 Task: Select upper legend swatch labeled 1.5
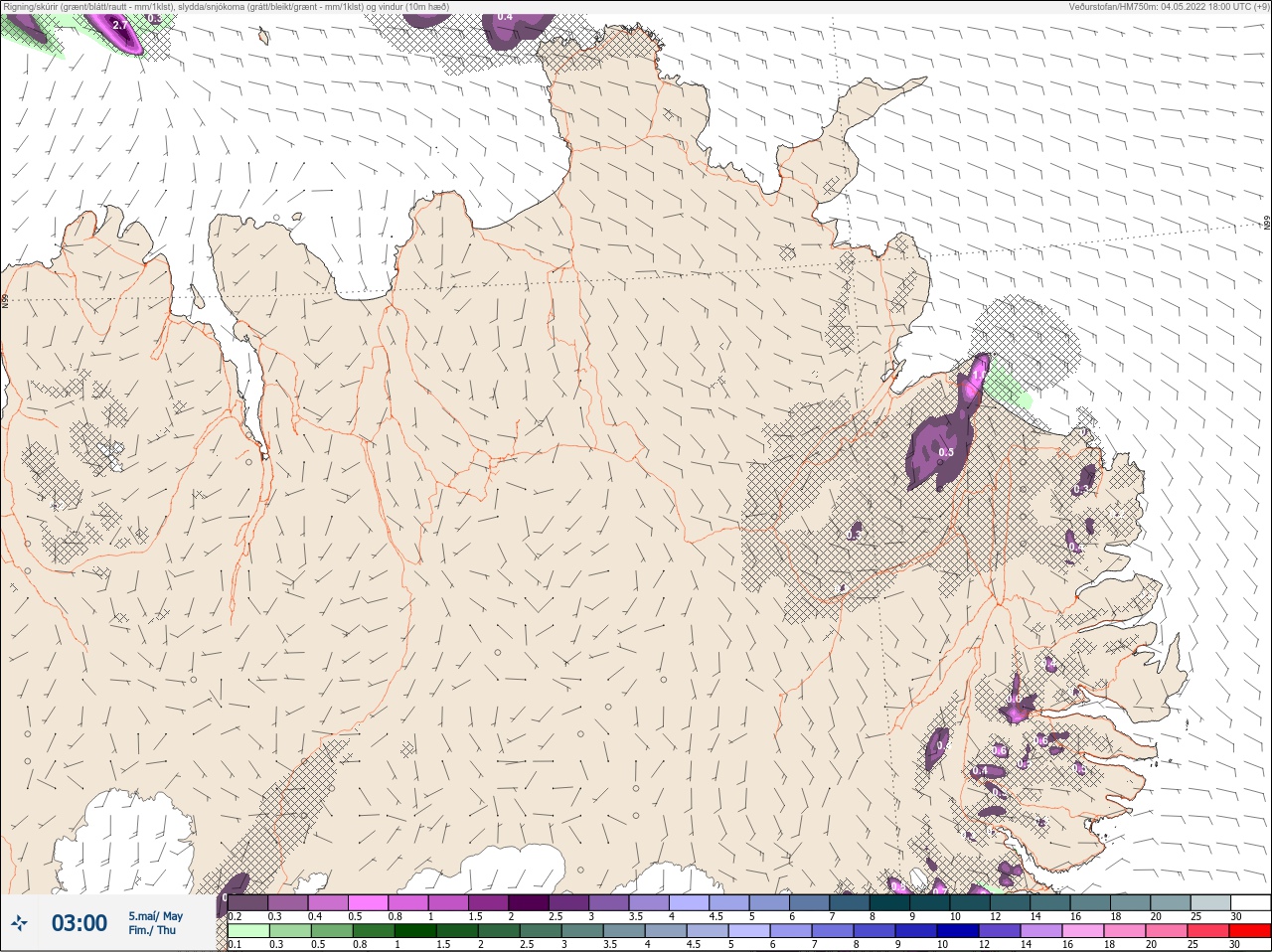point(488,902)
